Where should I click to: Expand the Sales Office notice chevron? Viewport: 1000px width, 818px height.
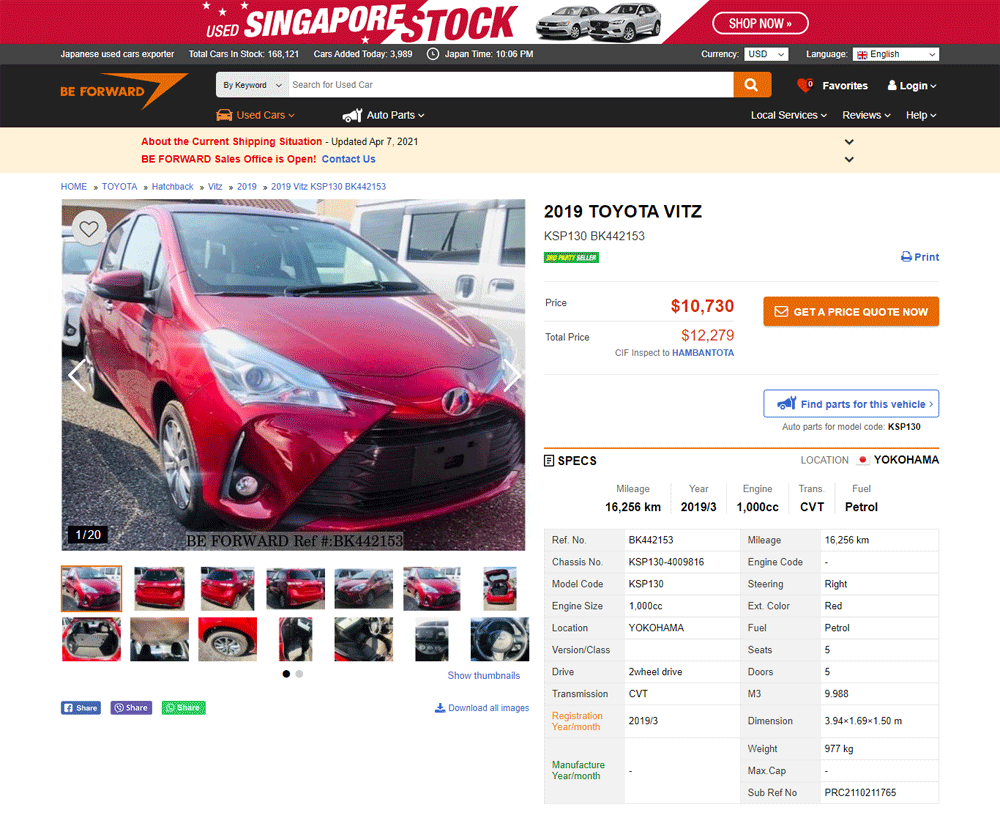849,159
